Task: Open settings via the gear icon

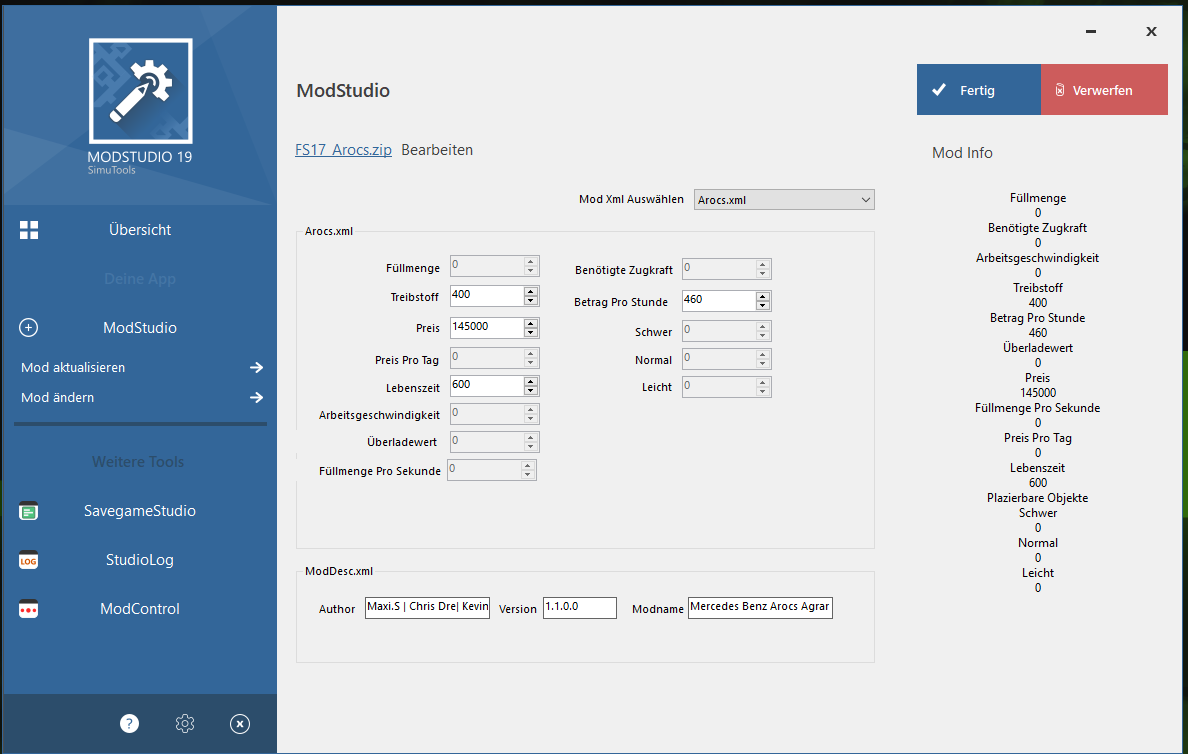Action: tap(185, 724)
